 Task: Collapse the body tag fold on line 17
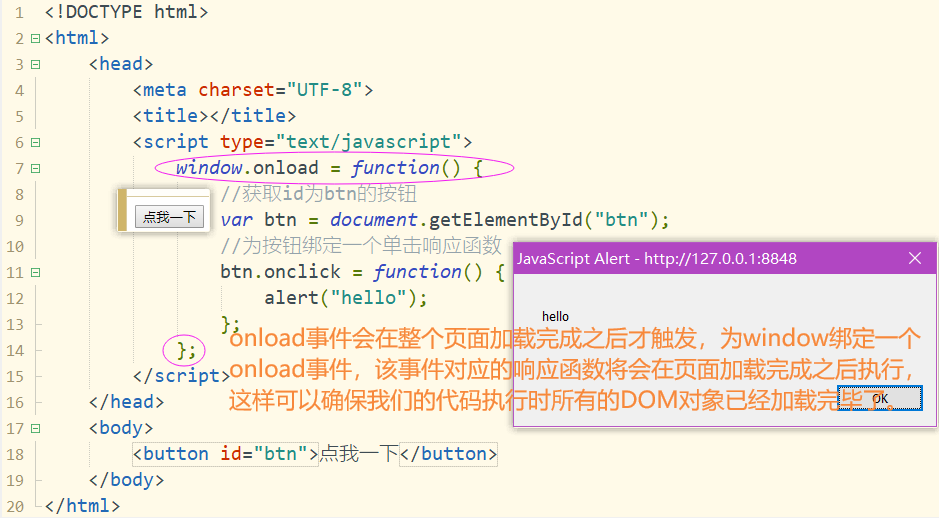35,428
